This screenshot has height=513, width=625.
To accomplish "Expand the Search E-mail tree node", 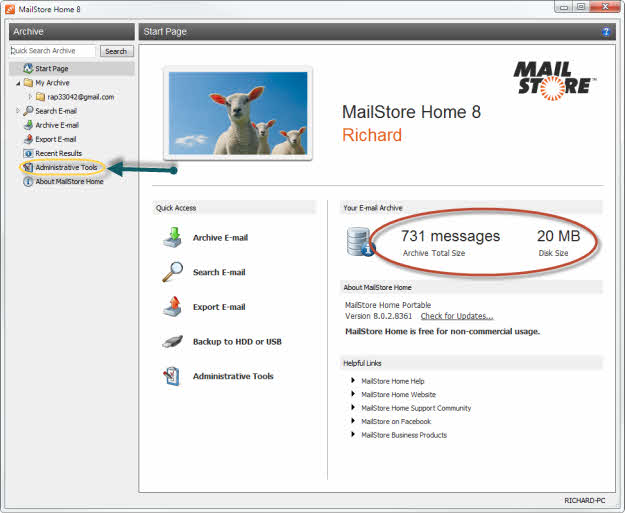I will click(18, 110).
